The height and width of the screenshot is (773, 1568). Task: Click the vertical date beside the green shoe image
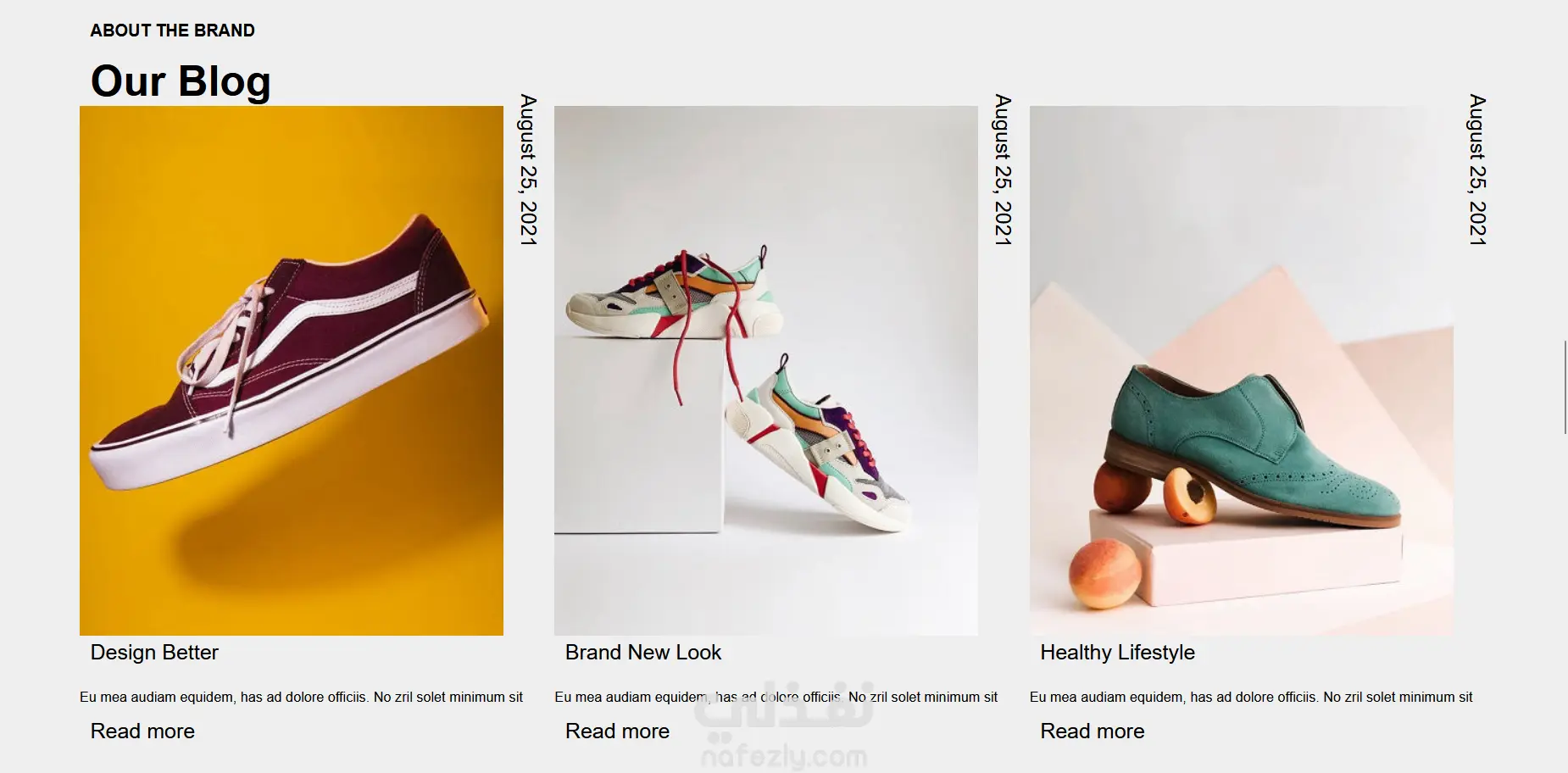[1477, 170]
